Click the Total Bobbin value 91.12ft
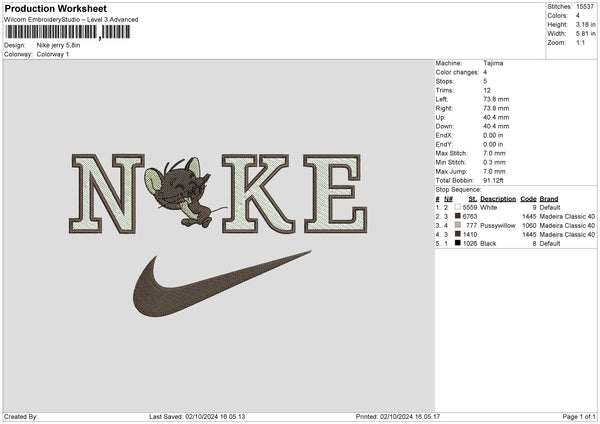Screen dimensions: 600x424 [x=493, y=181]
